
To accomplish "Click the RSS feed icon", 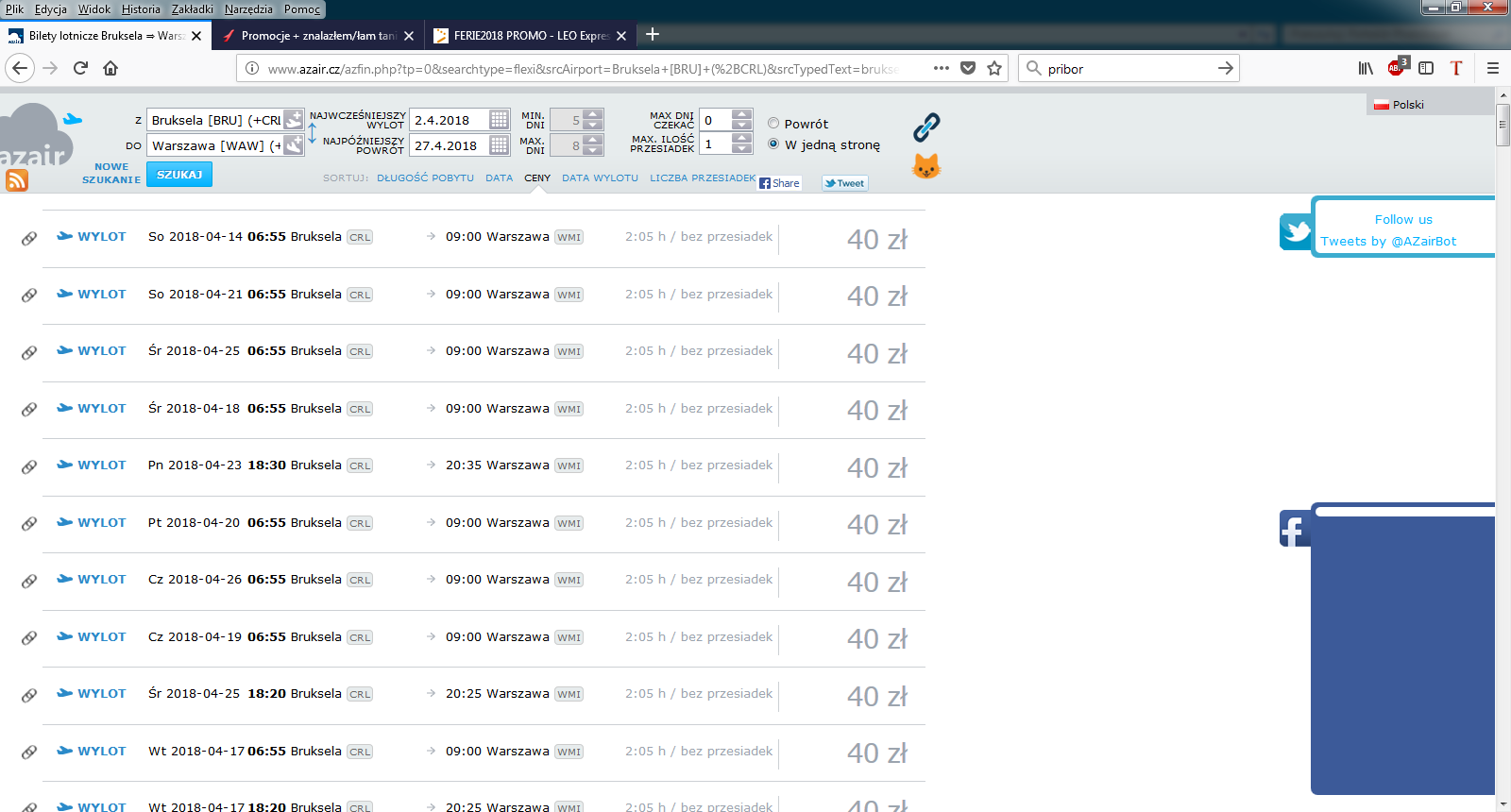I will click(x=16, y=179).
